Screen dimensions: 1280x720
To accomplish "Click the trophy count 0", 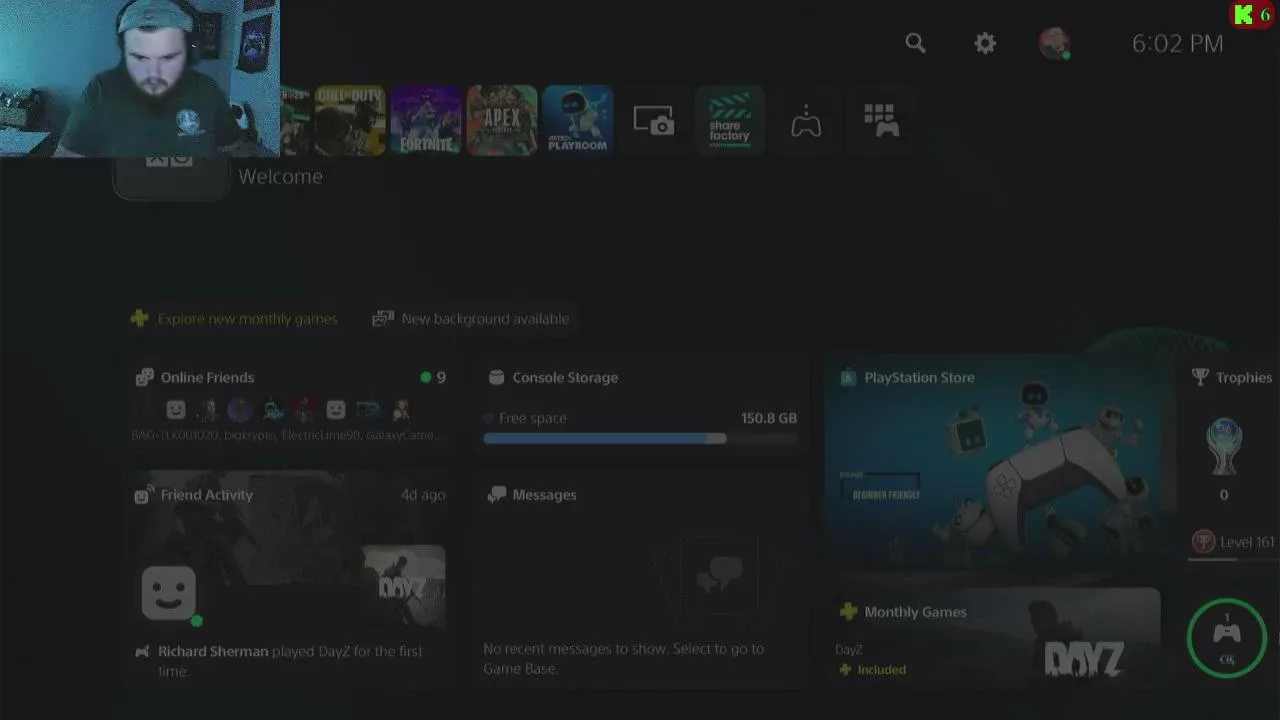I will (x=1224, y=494).
